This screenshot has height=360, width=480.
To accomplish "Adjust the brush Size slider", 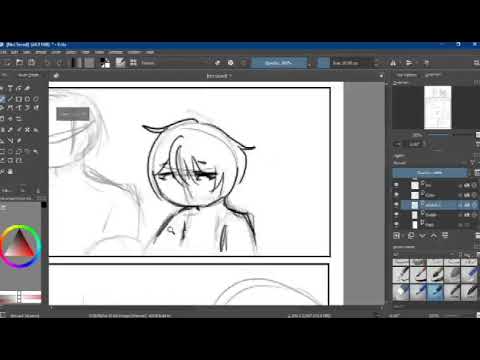I will click(x=347, y=63).
